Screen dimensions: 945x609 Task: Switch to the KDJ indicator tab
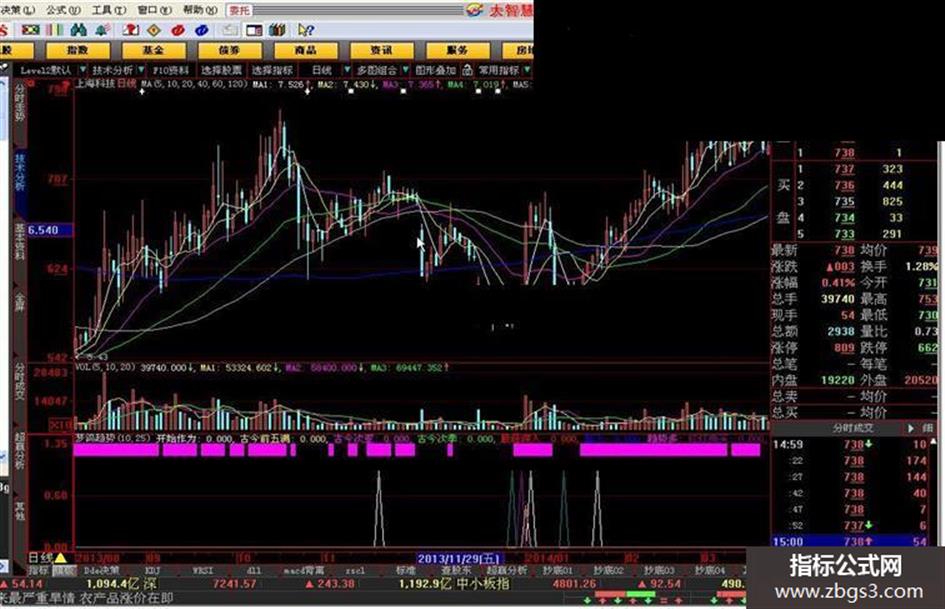click(152, 570)
